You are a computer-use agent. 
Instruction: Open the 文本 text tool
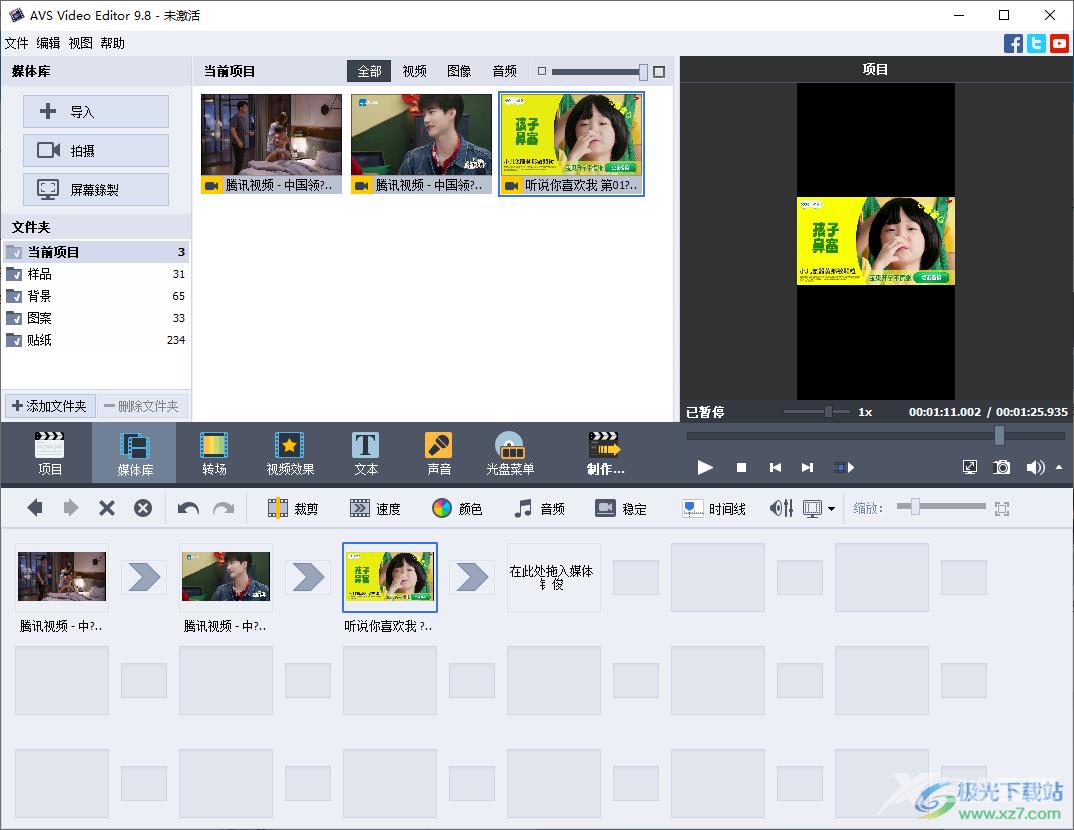click(366, 453)
